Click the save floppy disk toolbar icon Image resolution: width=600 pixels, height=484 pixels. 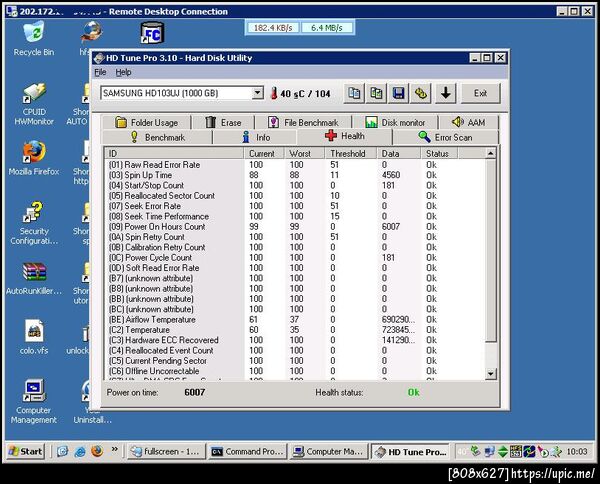(398, 93)
